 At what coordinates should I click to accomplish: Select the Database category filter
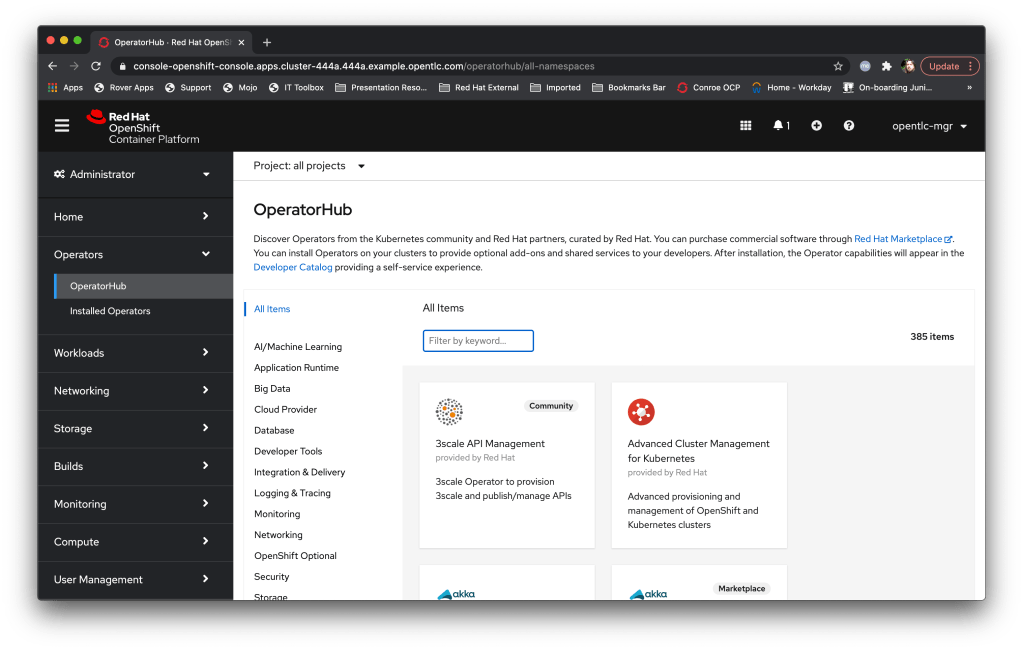click(274, 430)
